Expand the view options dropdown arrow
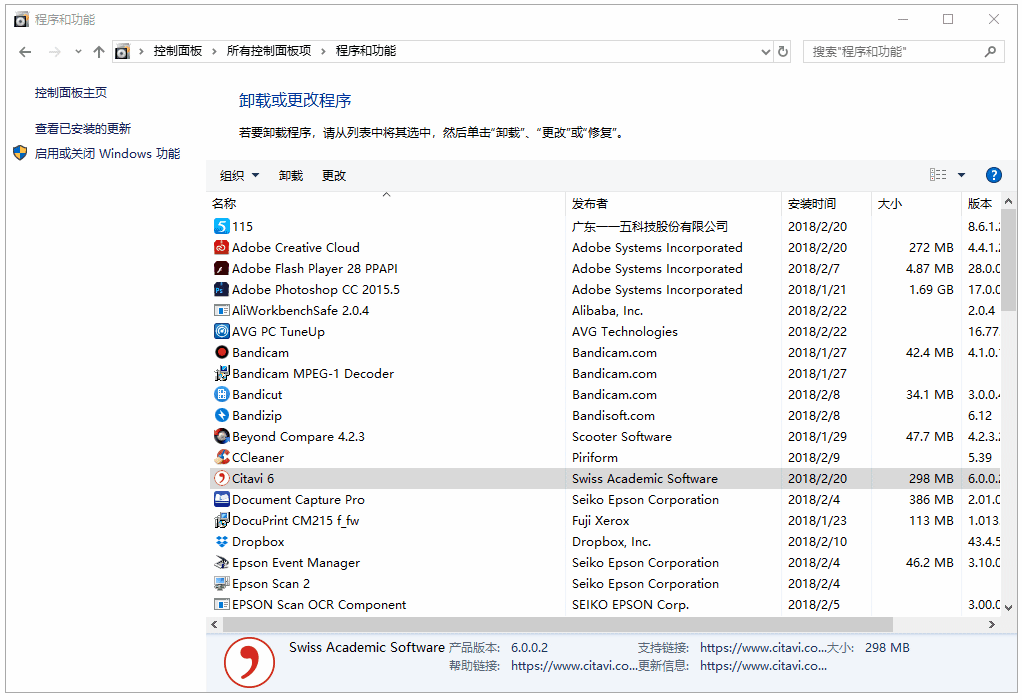Viewport: 1022px width, 700px height. click(x=961, y=175)
